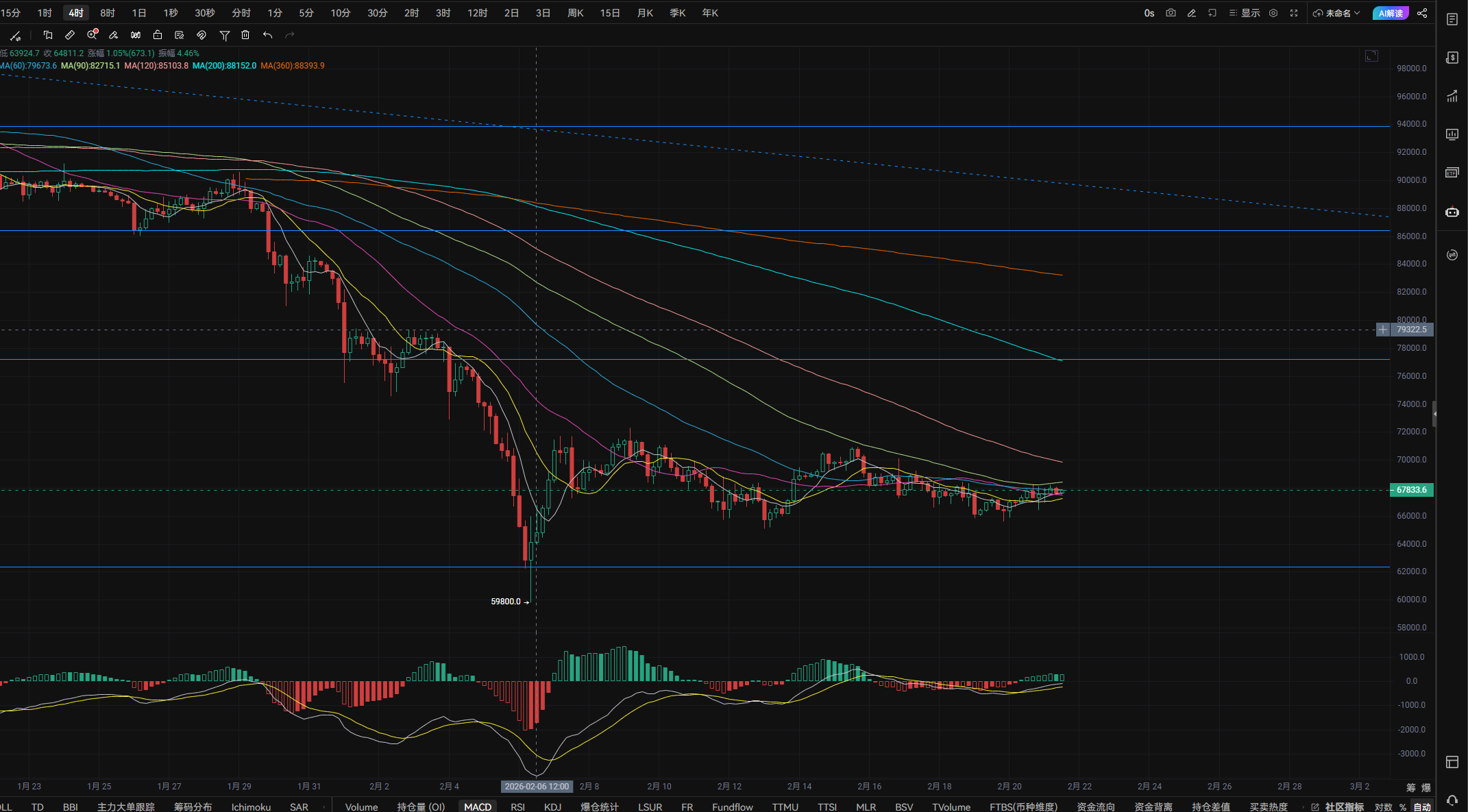
Task: Click the share icon at top right
Action: [x=1422, y=13]
